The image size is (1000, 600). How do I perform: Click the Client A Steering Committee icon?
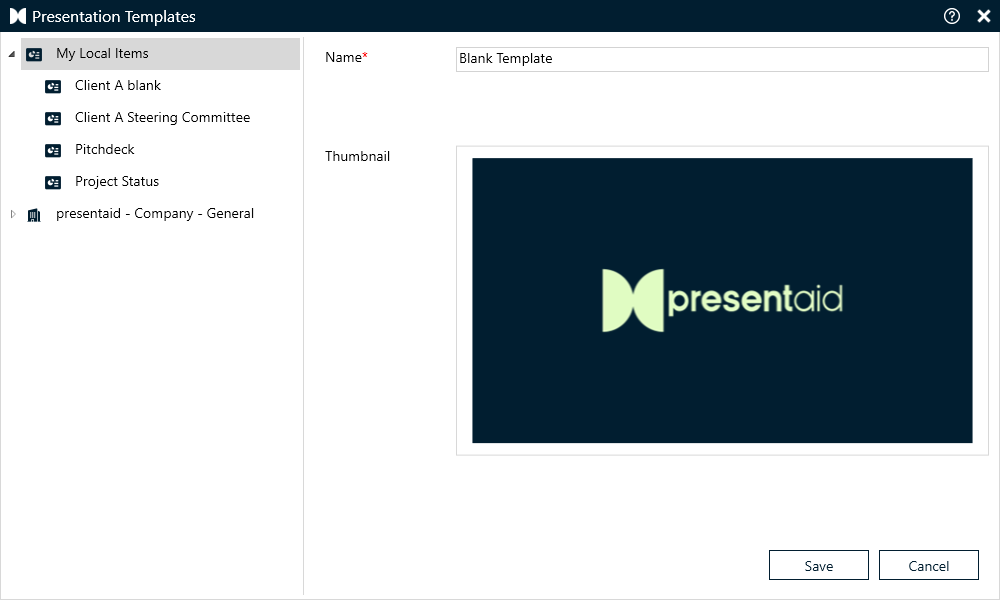coord(53,118)
